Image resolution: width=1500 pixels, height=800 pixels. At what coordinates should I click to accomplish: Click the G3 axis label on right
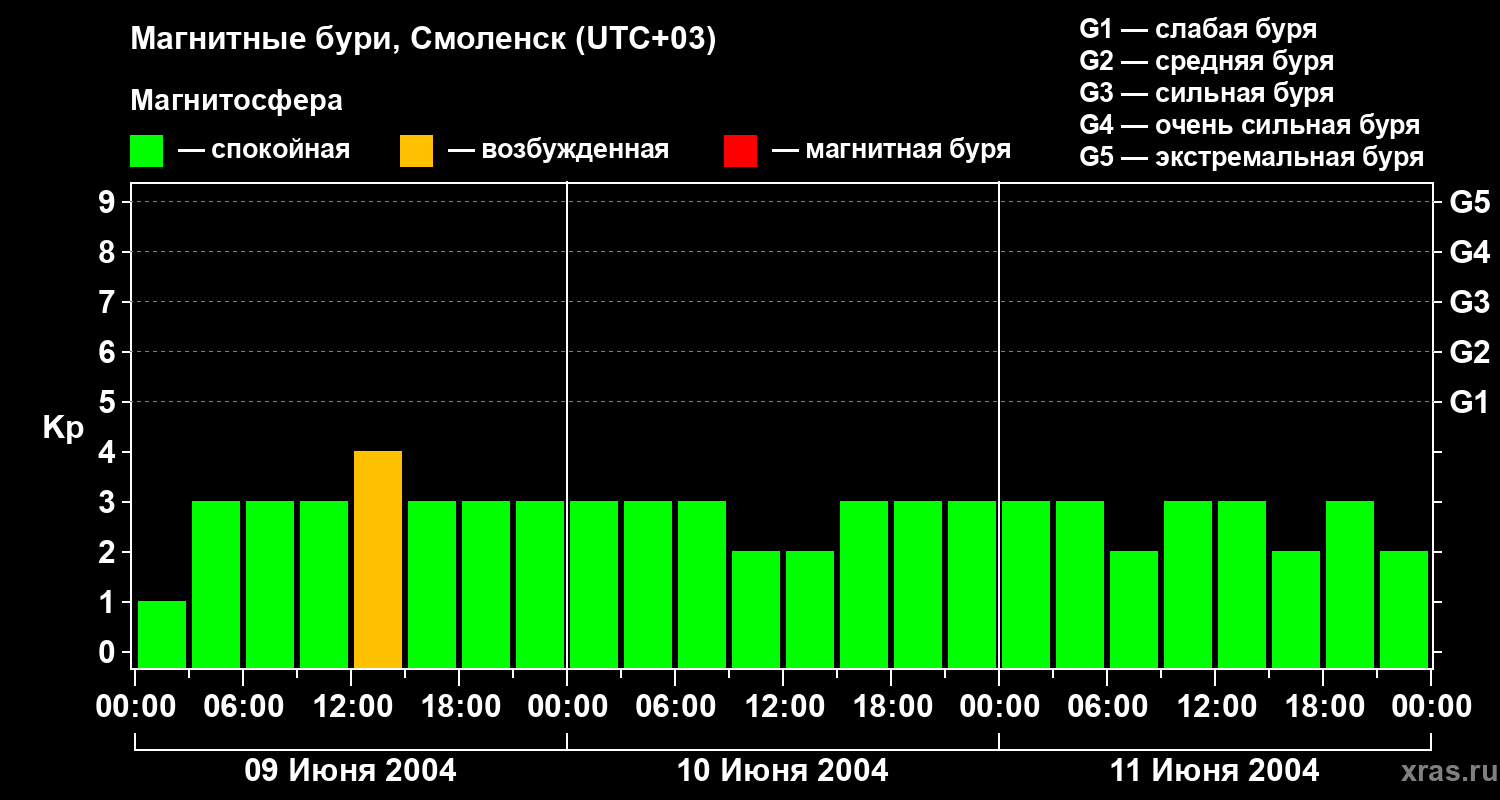coord(1469,302)
